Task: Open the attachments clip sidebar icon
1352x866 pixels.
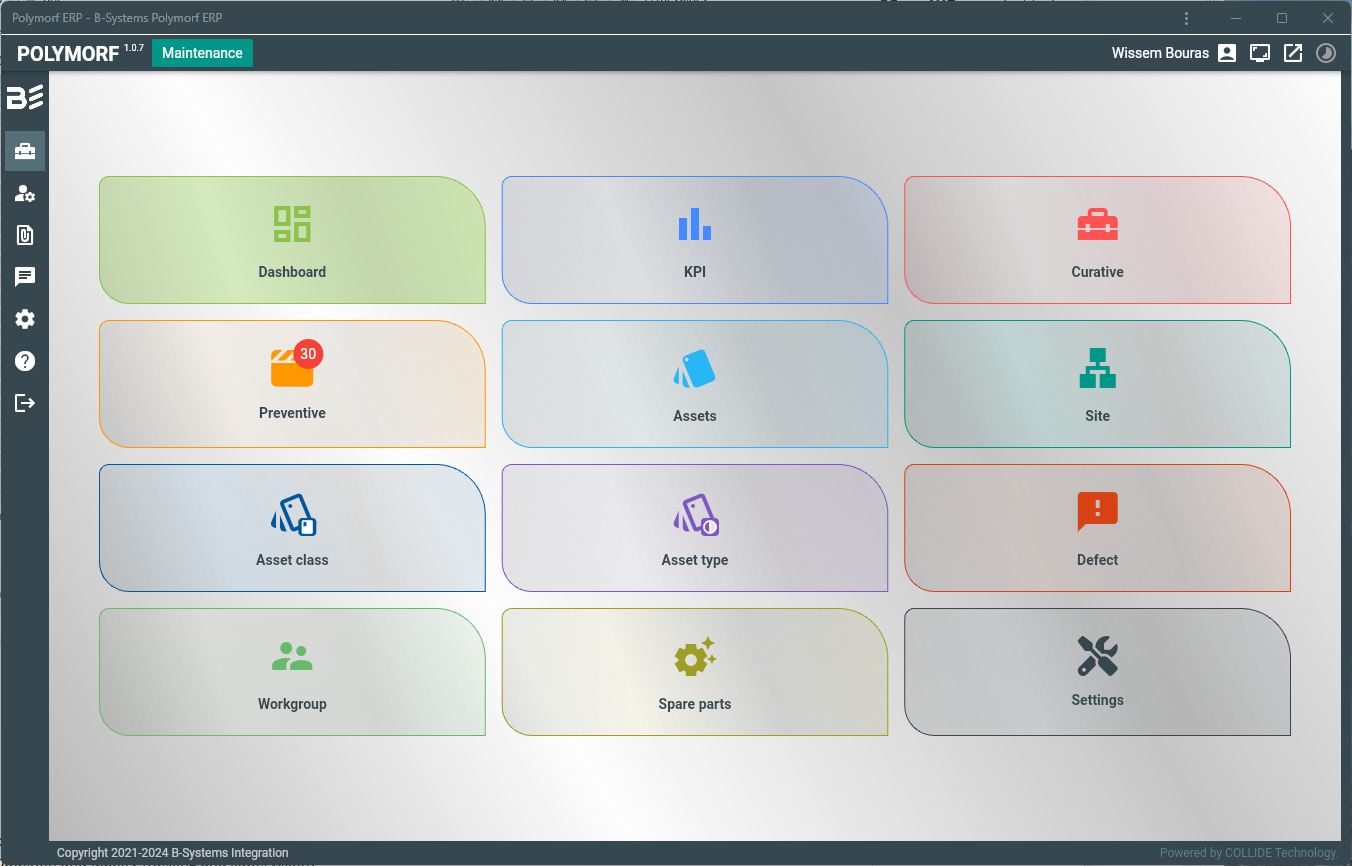Action: (x=25, y=235)
